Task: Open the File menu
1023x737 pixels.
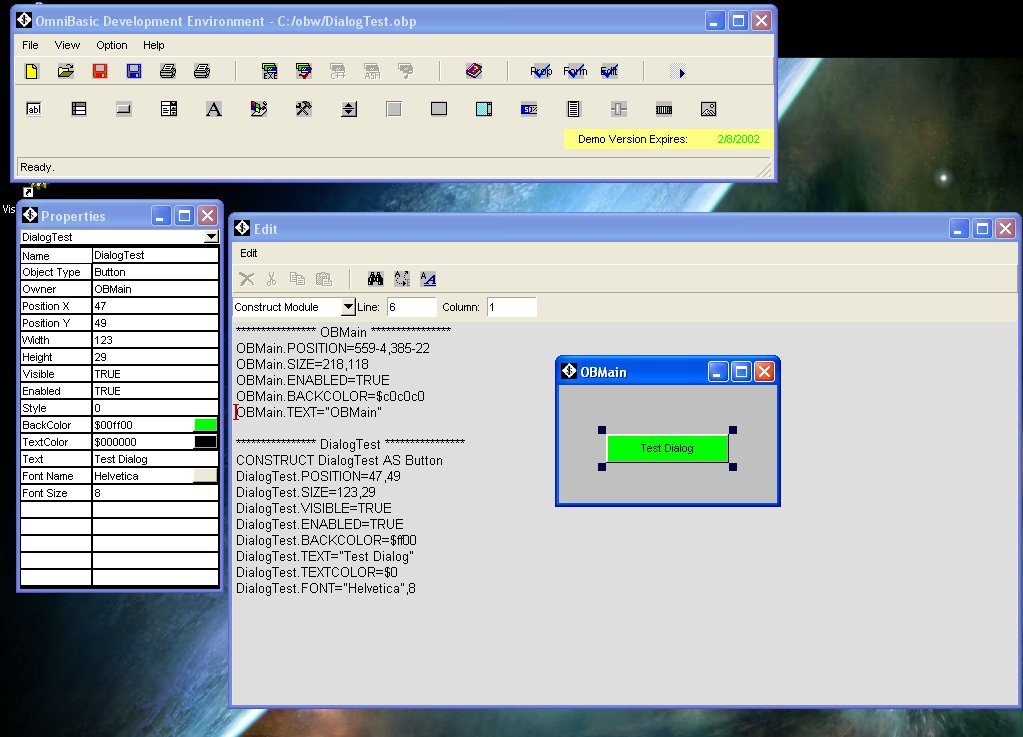Action: click(x=30, y=45)
